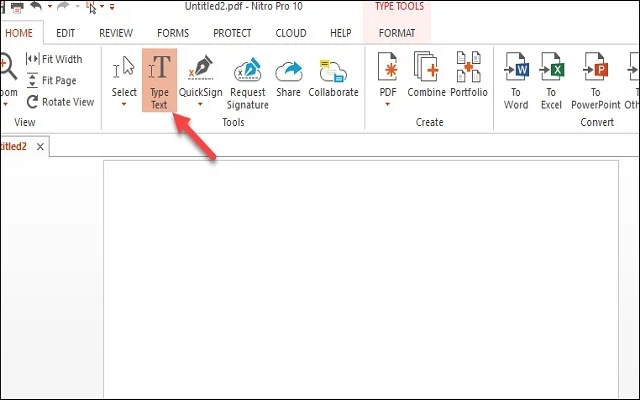The height and width of the screenshot is (400, 640).
Task: Click the Print icon in quick access toolbar
Action: tap(17, 7)
